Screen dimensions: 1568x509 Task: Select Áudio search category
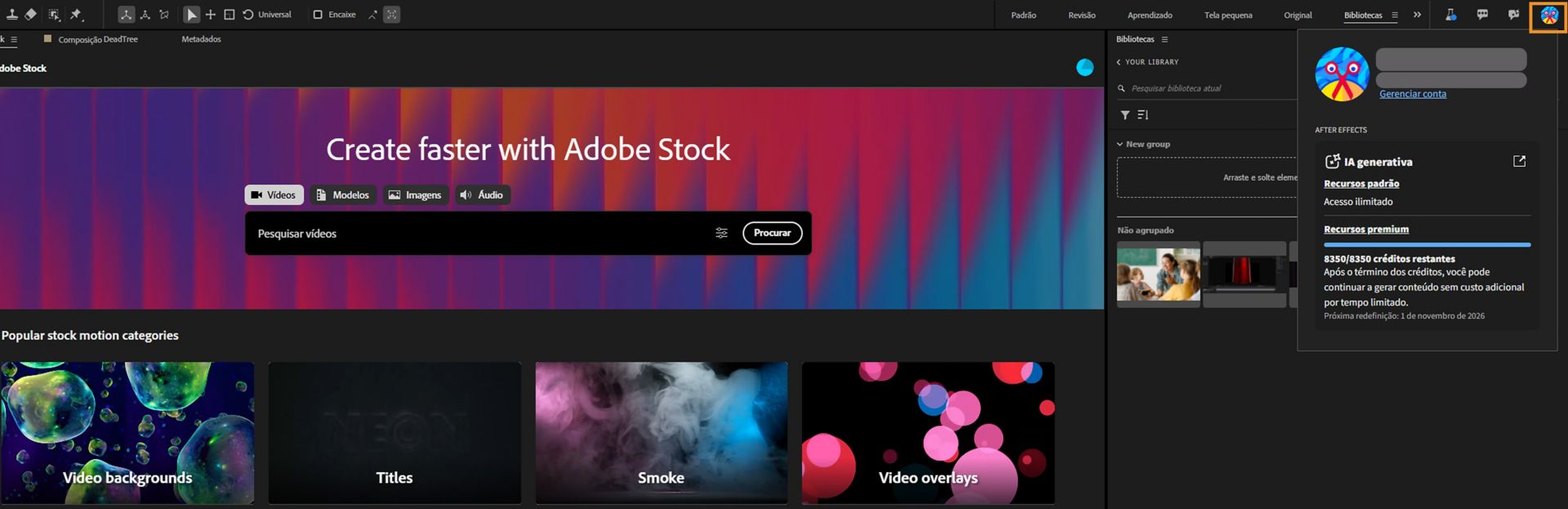[x=483, y=195]
